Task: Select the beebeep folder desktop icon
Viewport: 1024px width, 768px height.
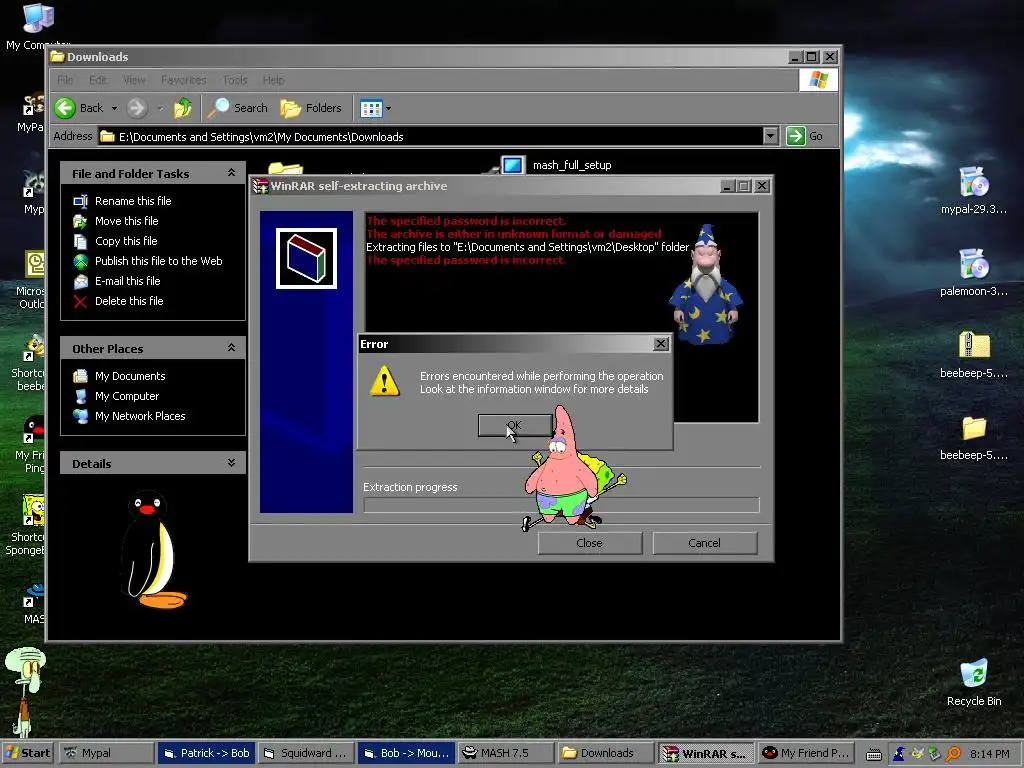Action: coord(974,437)
